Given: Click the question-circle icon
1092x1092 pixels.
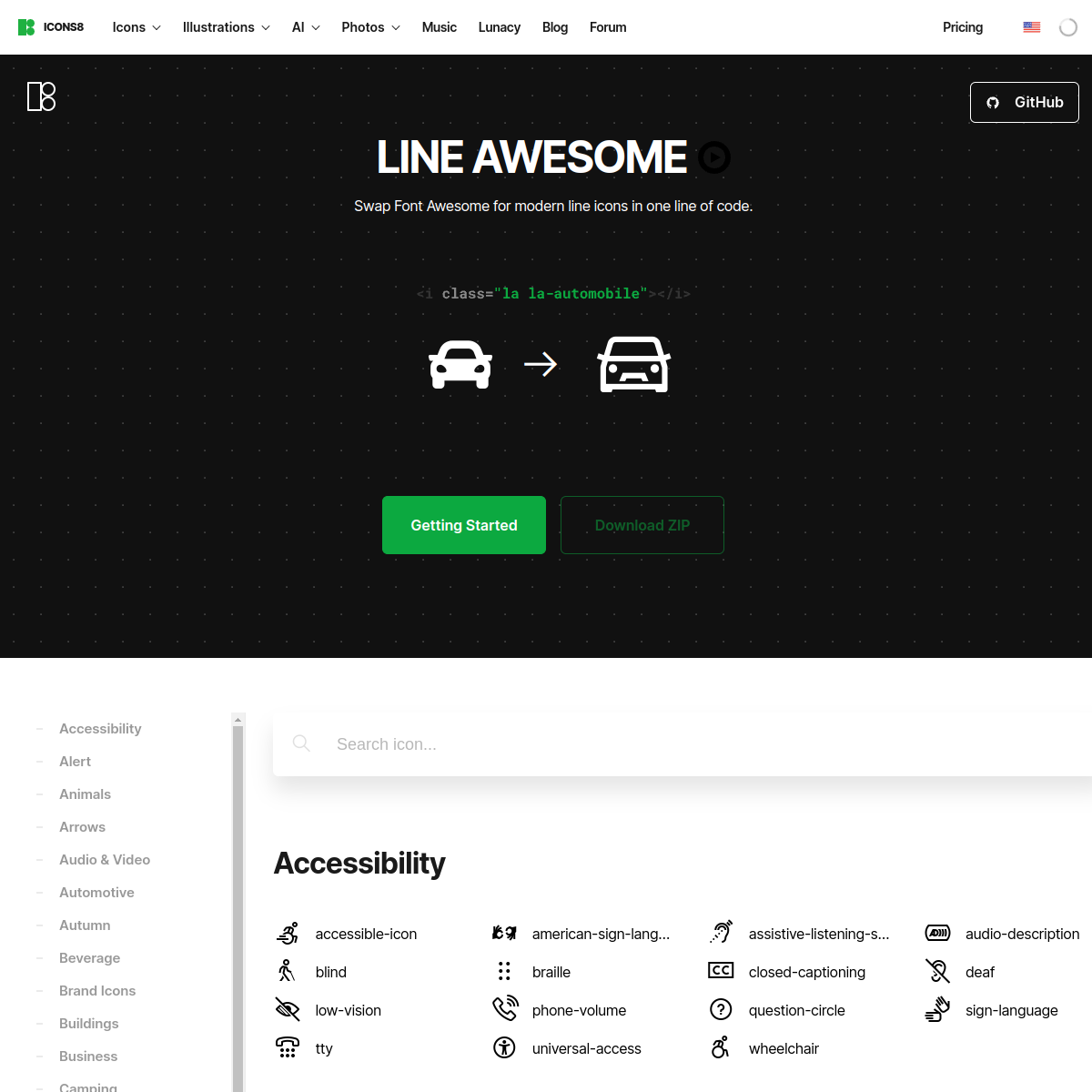Looking at the screenshot, I should [721, 1009].
